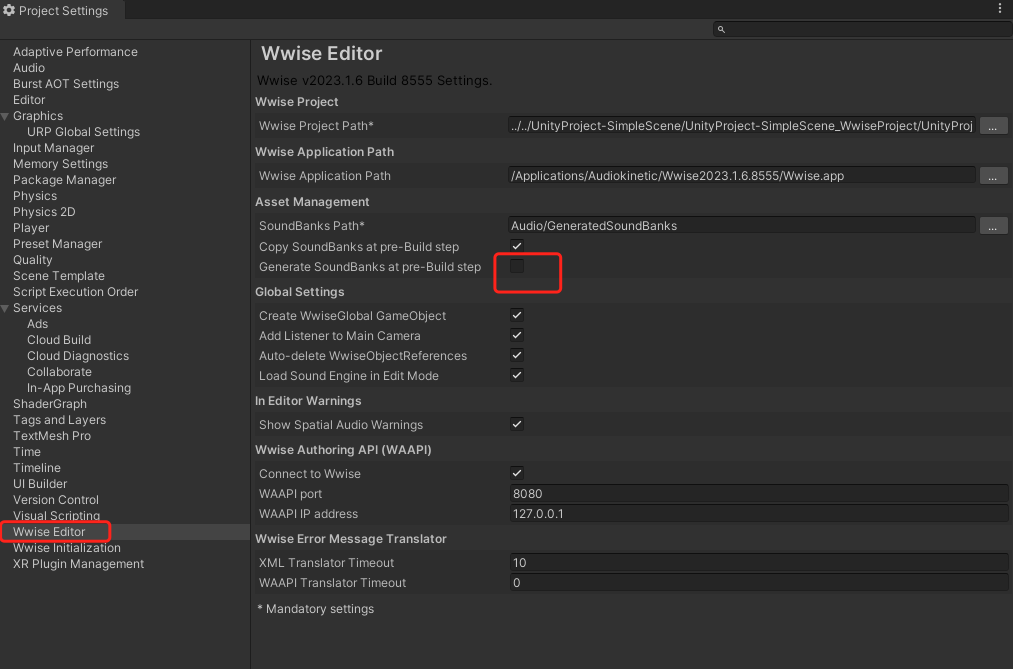Open Script Execution Order
Viewport: 1013px width, 669px height.
click(76, 292)
